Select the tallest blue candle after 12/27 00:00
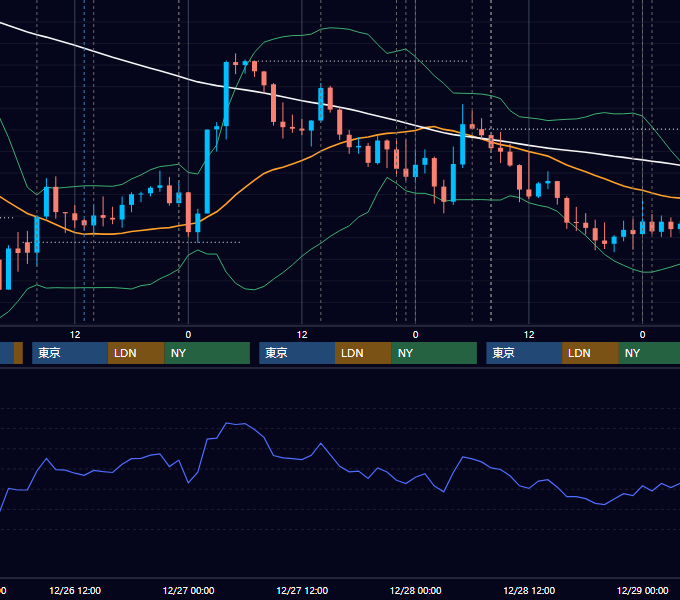 (207, 171)
